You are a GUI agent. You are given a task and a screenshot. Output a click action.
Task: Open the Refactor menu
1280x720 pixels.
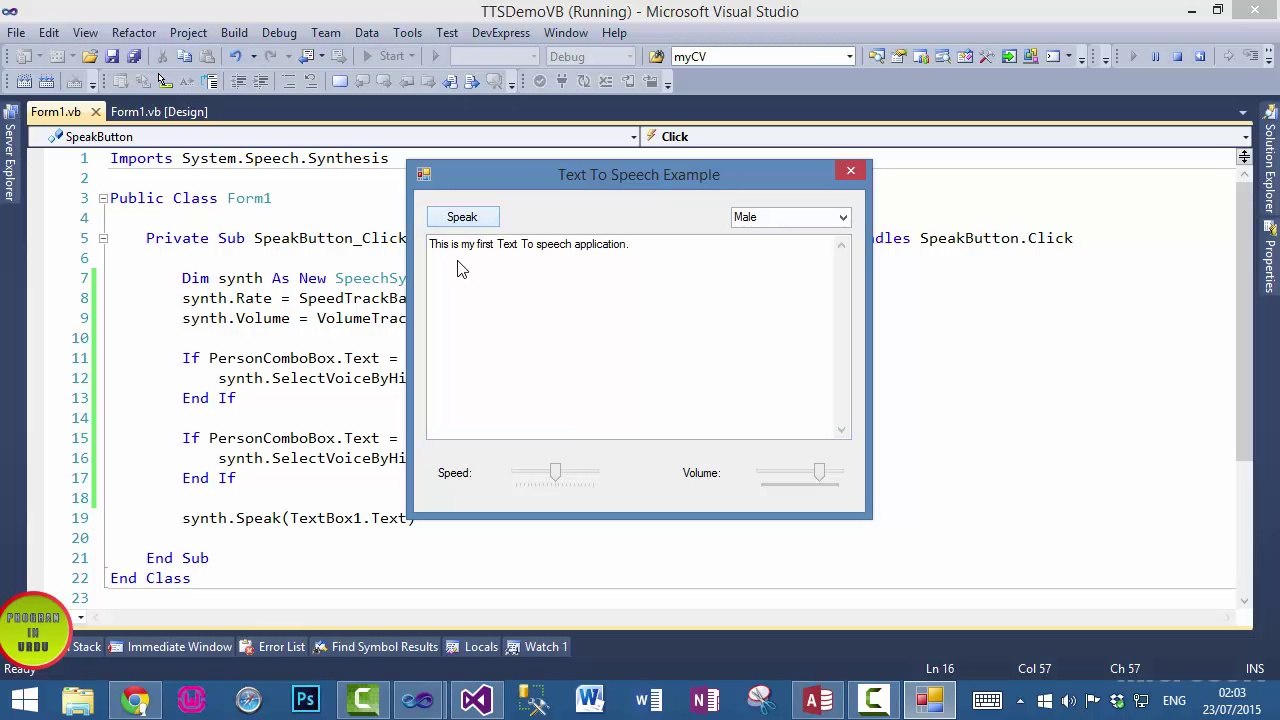coord(133,33)
